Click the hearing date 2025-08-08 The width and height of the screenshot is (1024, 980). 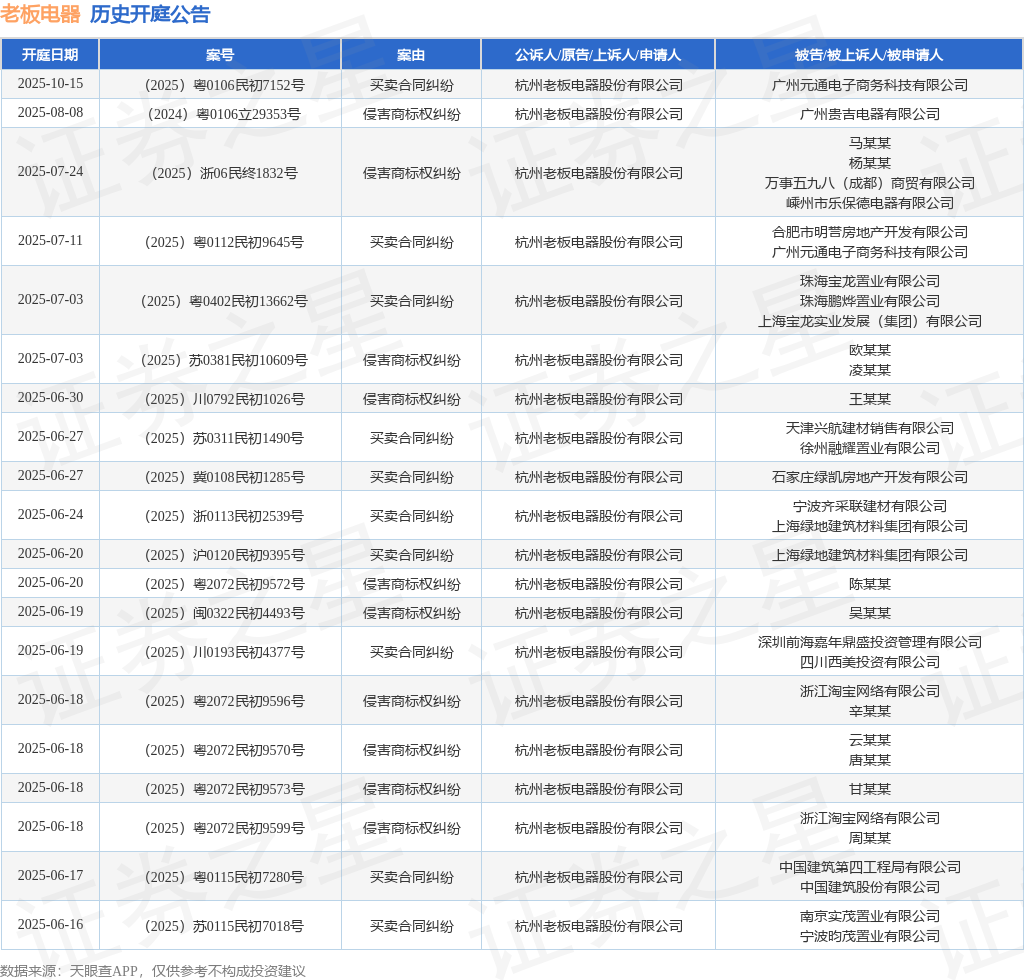(50, 112)
